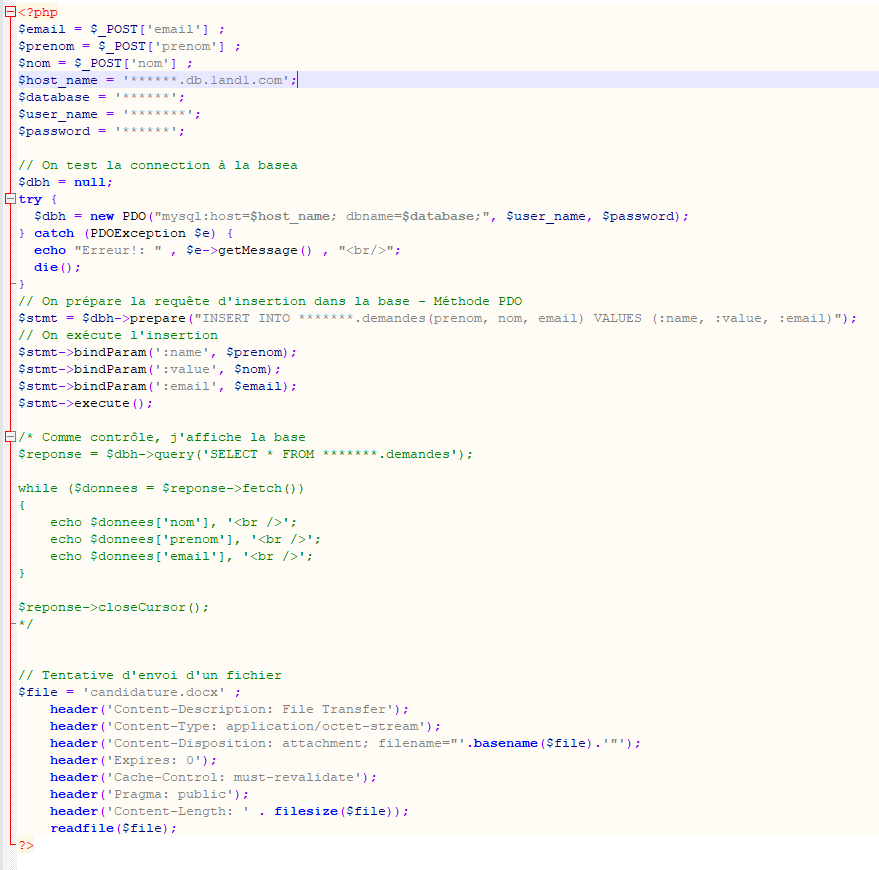Click the closeCursor() call
879x870 pixels.
114,607
